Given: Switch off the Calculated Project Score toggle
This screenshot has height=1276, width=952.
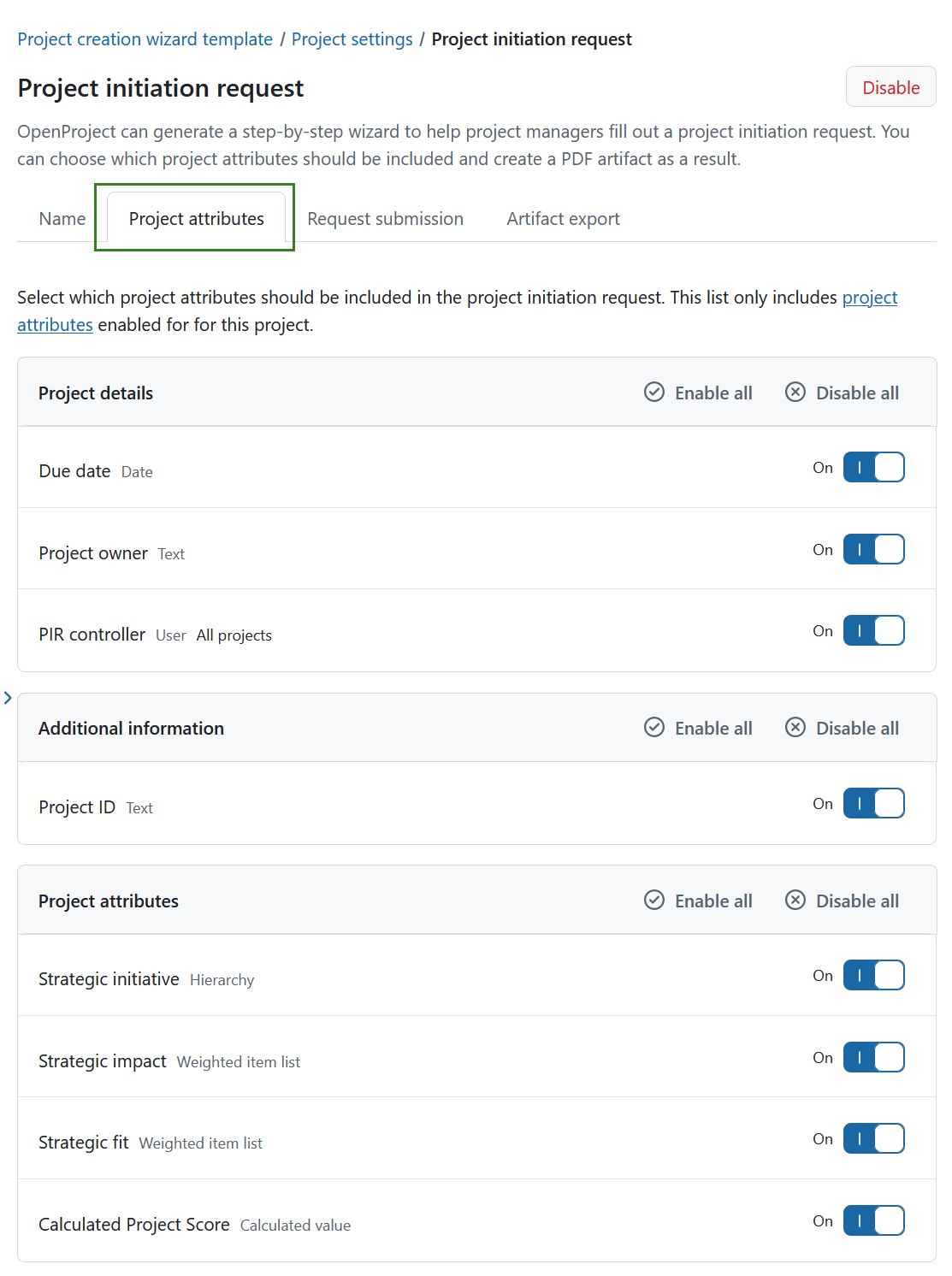Looking at the screenshot, I should (x=873, y=1221).
